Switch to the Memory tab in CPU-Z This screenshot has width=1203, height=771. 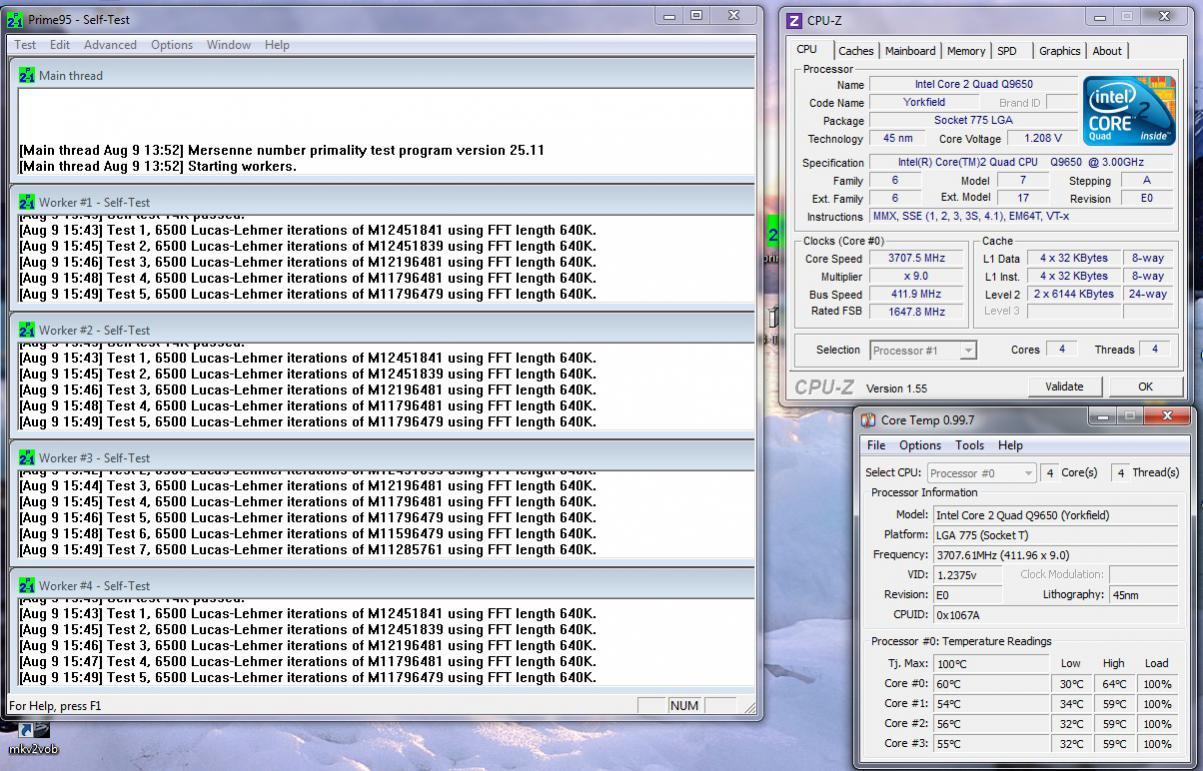(966, 51)
